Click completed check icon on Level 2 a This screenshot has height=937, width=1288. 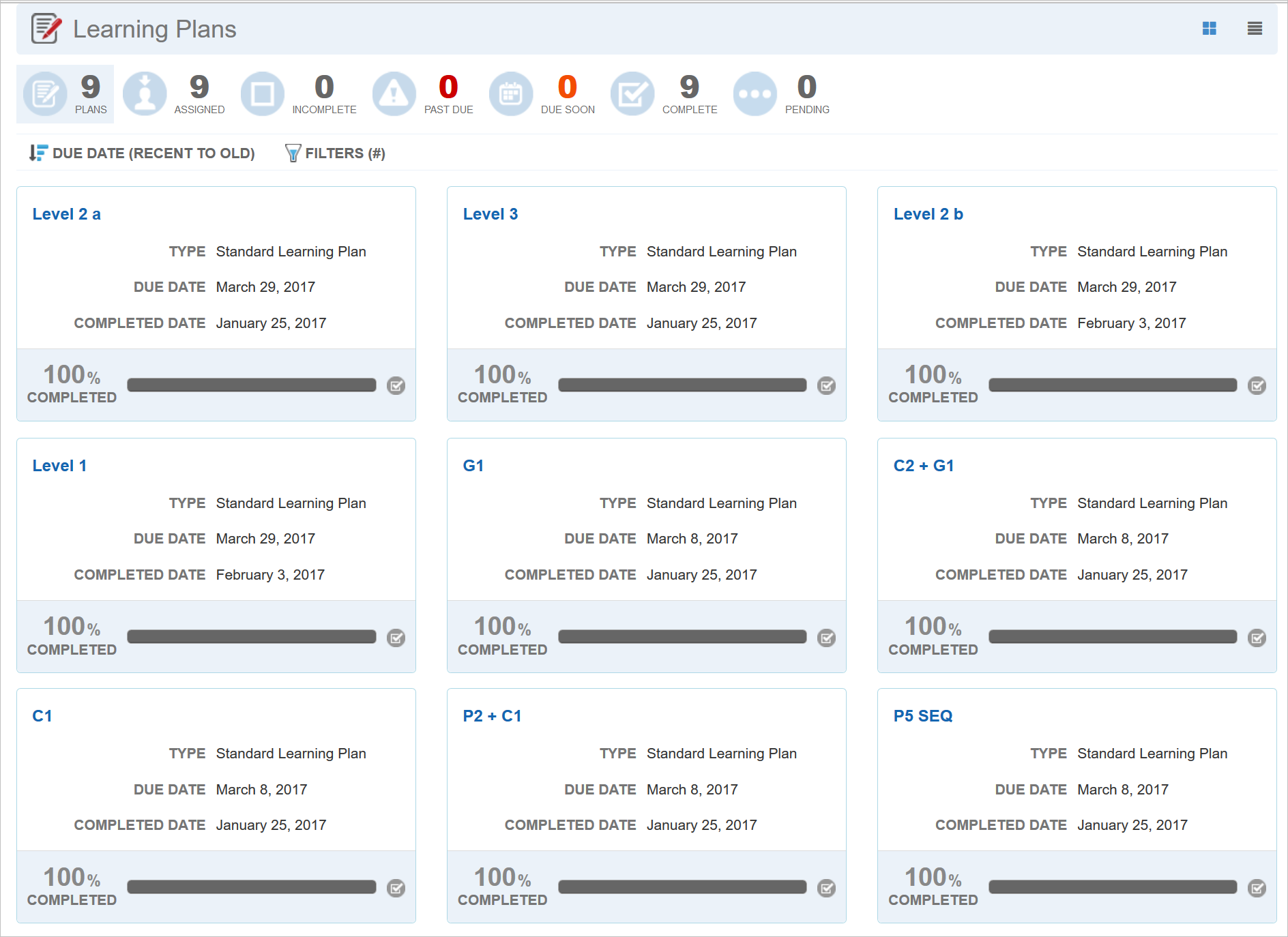pyautogui.click(x=396, y=386)
